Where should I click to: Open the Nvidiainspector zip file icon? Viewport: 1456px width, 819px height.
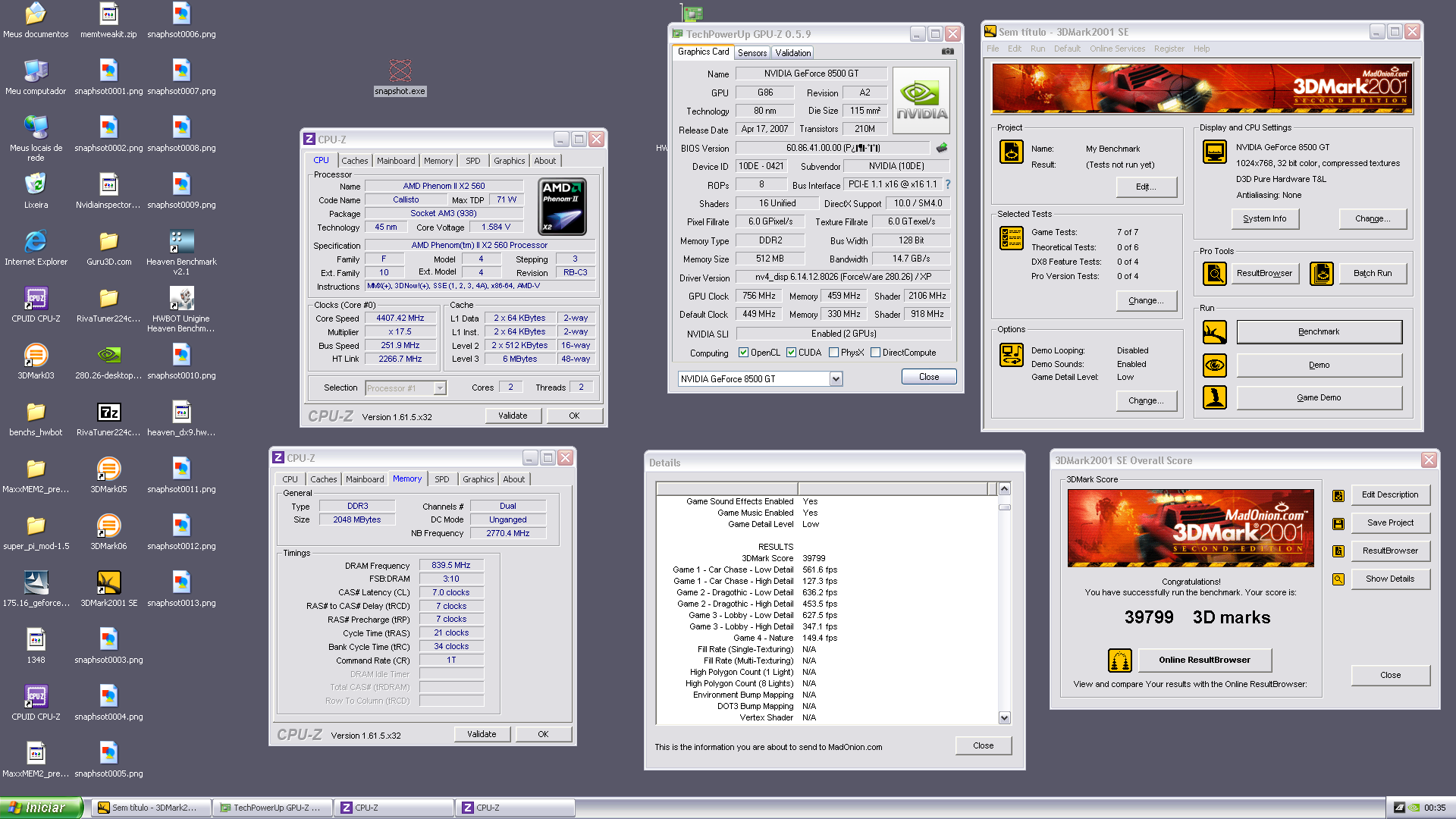click(108, 190)
